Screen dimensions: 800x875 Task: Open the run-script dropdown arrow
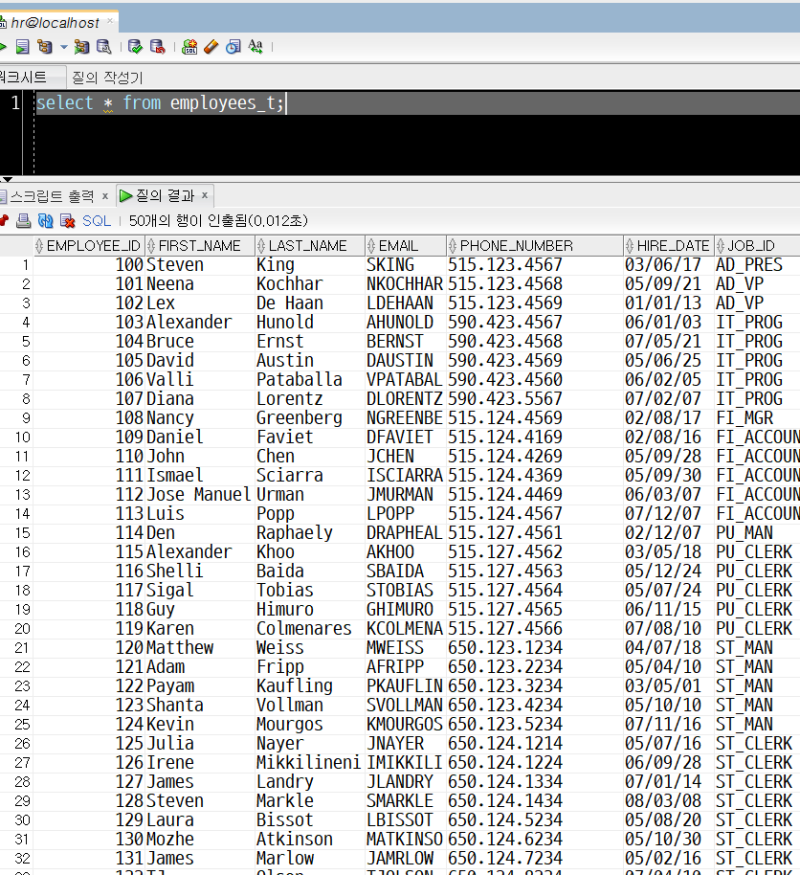click(63, 46)
